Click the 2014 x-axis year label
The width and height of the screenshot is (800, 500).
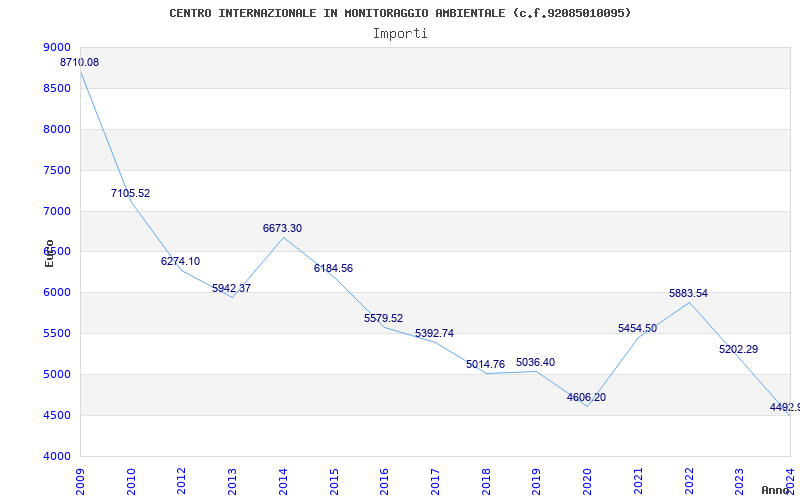(283, 482)
